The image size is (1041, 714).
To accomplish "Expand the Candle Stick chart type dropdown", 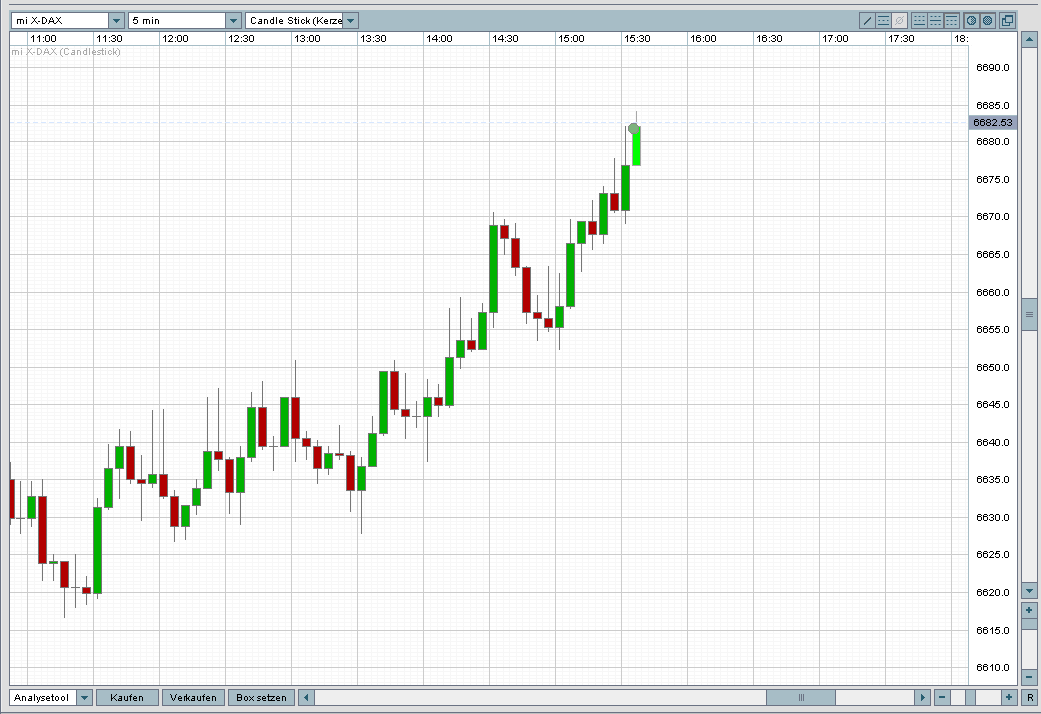I will [351, 21].
